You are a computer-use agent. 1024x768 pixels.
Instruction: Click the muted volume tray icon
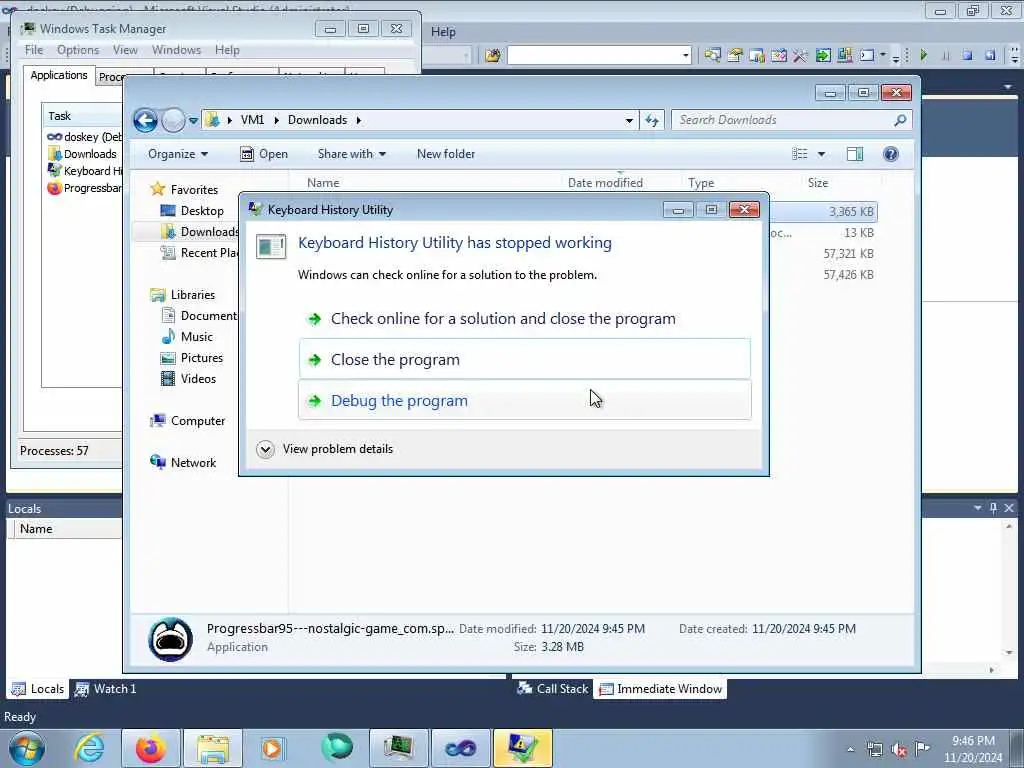(899, 750)
